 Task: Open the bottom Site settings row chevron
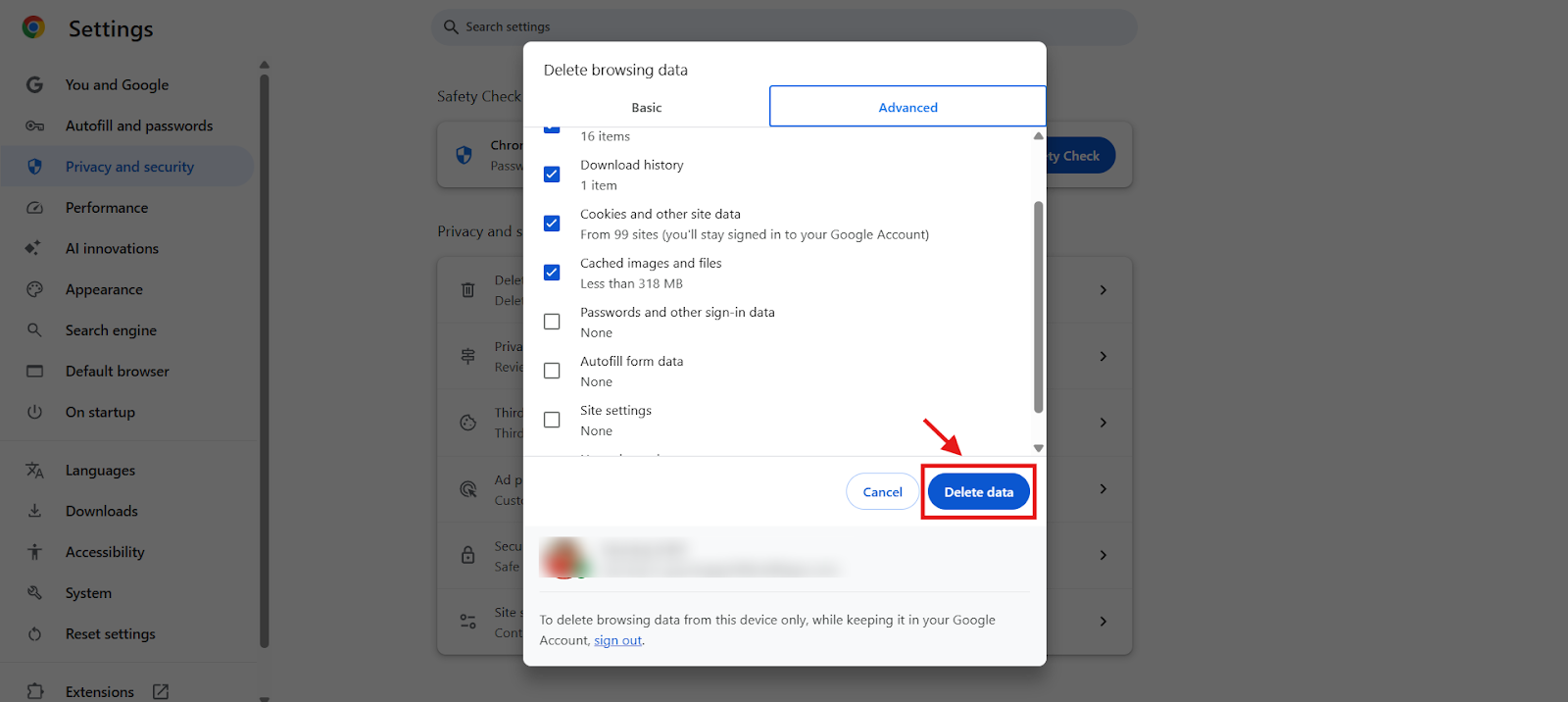click(1103, 622)
